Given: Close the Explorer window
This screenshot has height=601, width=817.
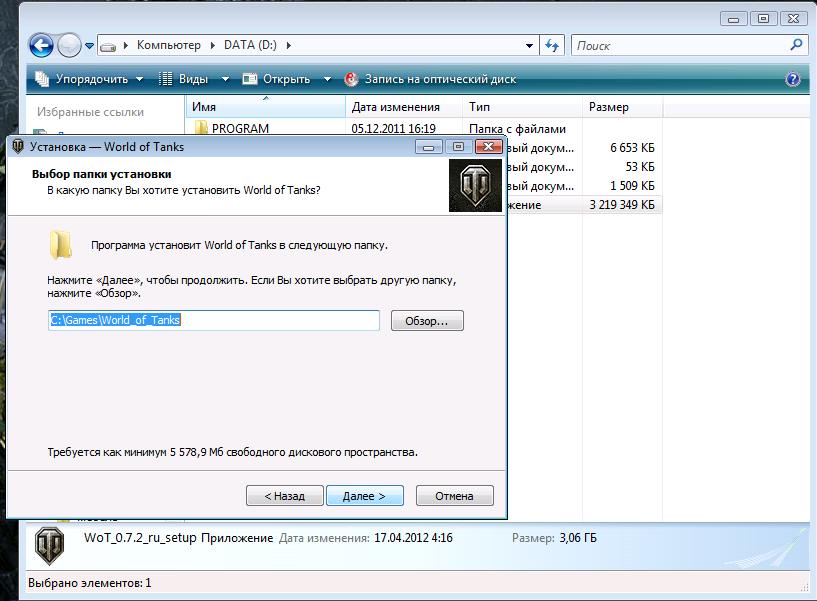Looking at the screenshot, I should [794, 19].
